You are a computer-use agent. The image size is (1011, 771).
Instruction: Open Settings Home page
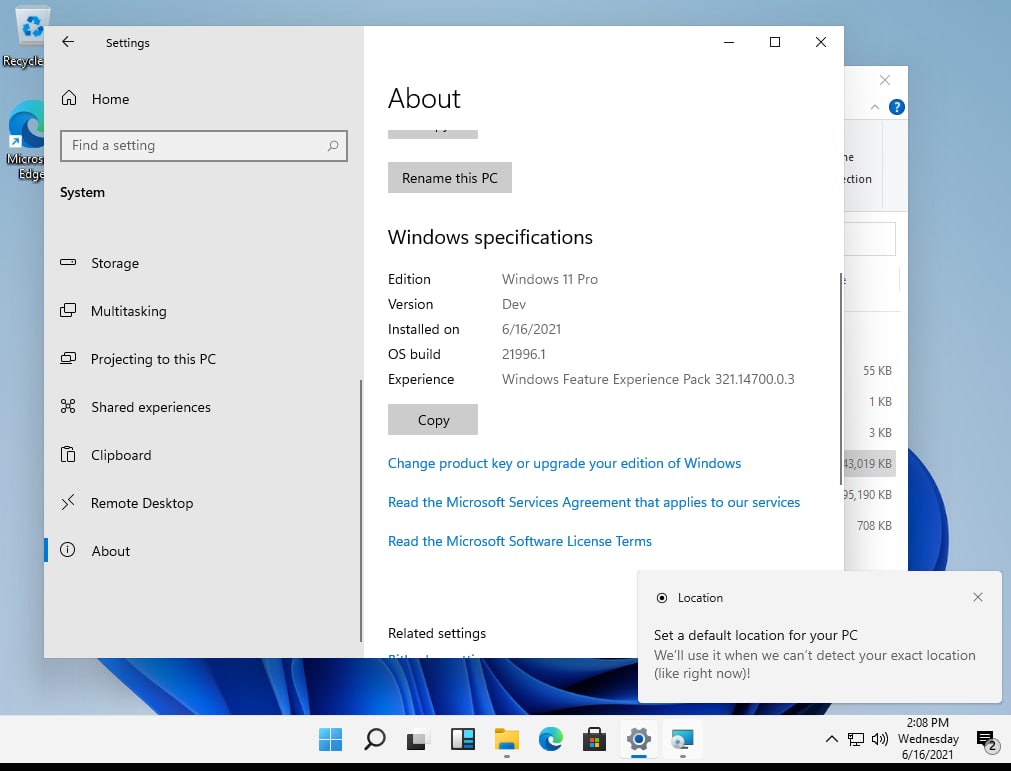click(95, 99)
